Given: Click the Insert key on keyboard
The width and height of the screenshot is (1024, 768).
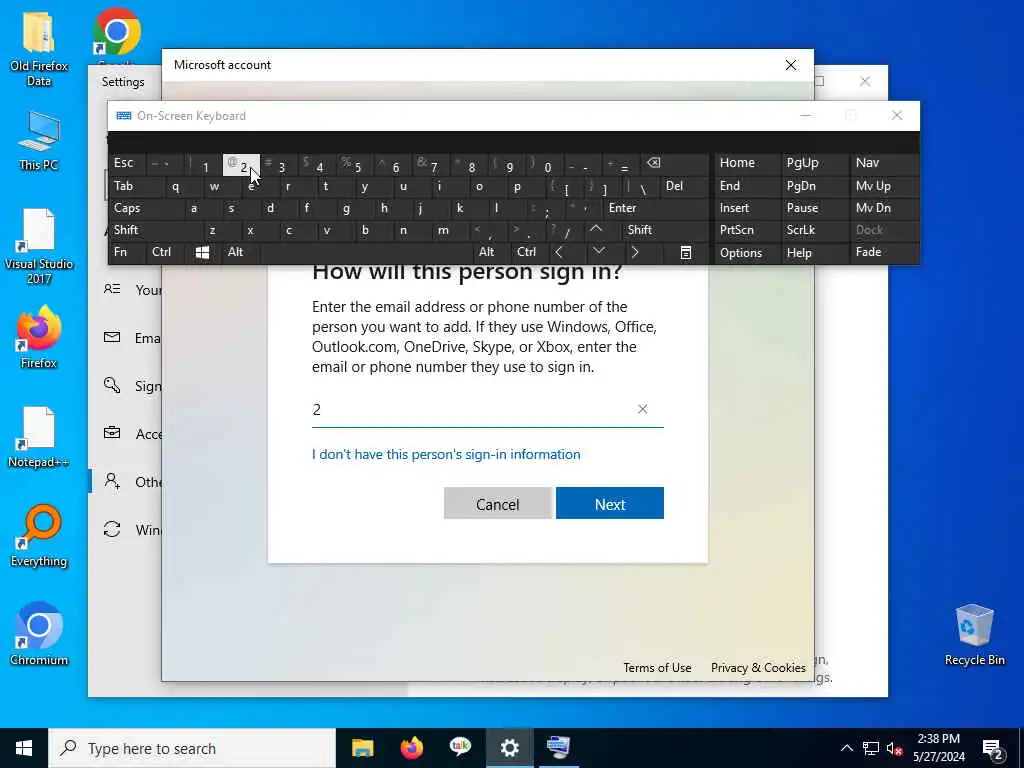Looking at the screenshot, I should (x=747, y=208).
